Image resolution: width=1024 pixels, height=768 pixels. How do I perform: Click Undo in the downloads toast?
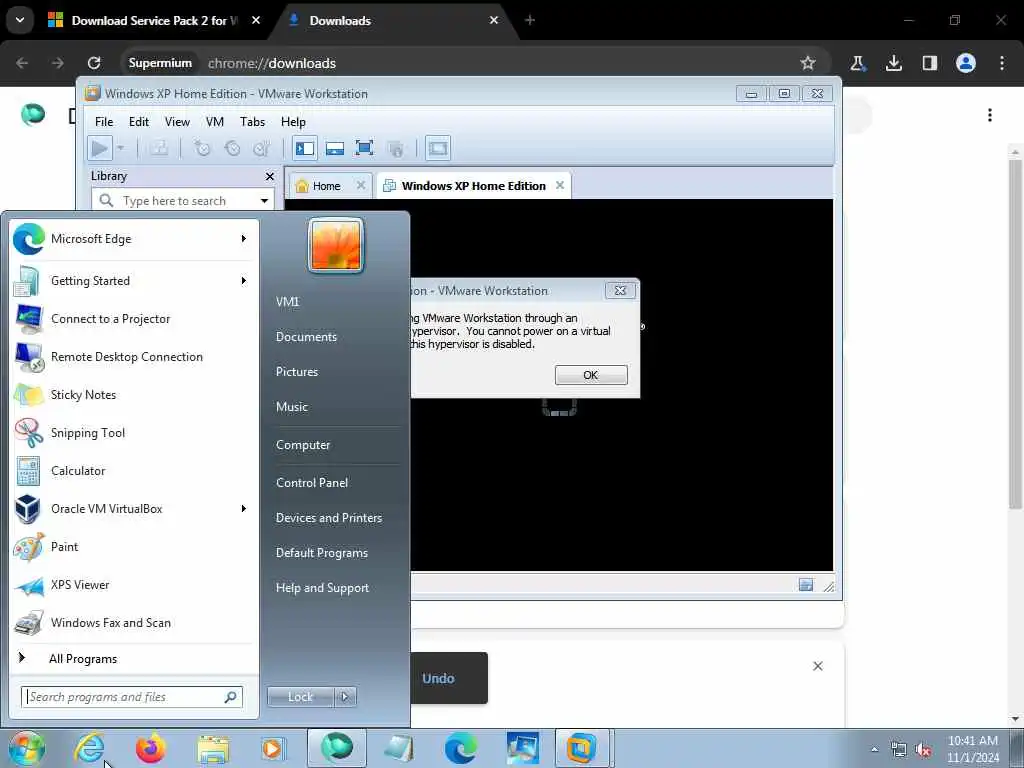click(438, 679)
